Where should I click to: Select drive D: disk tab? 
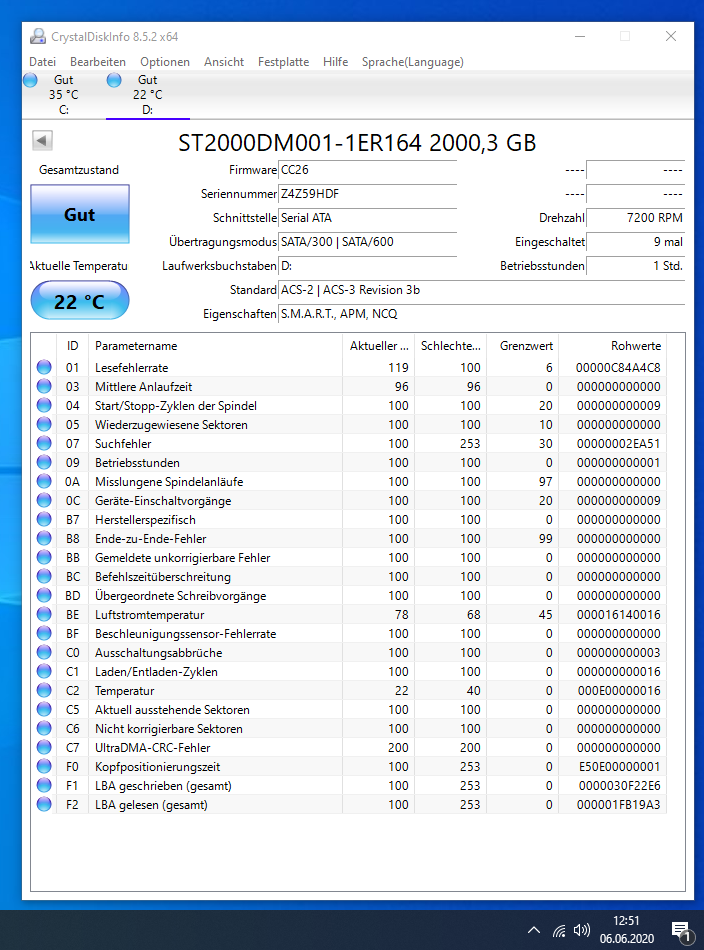(x=147, y=95)
